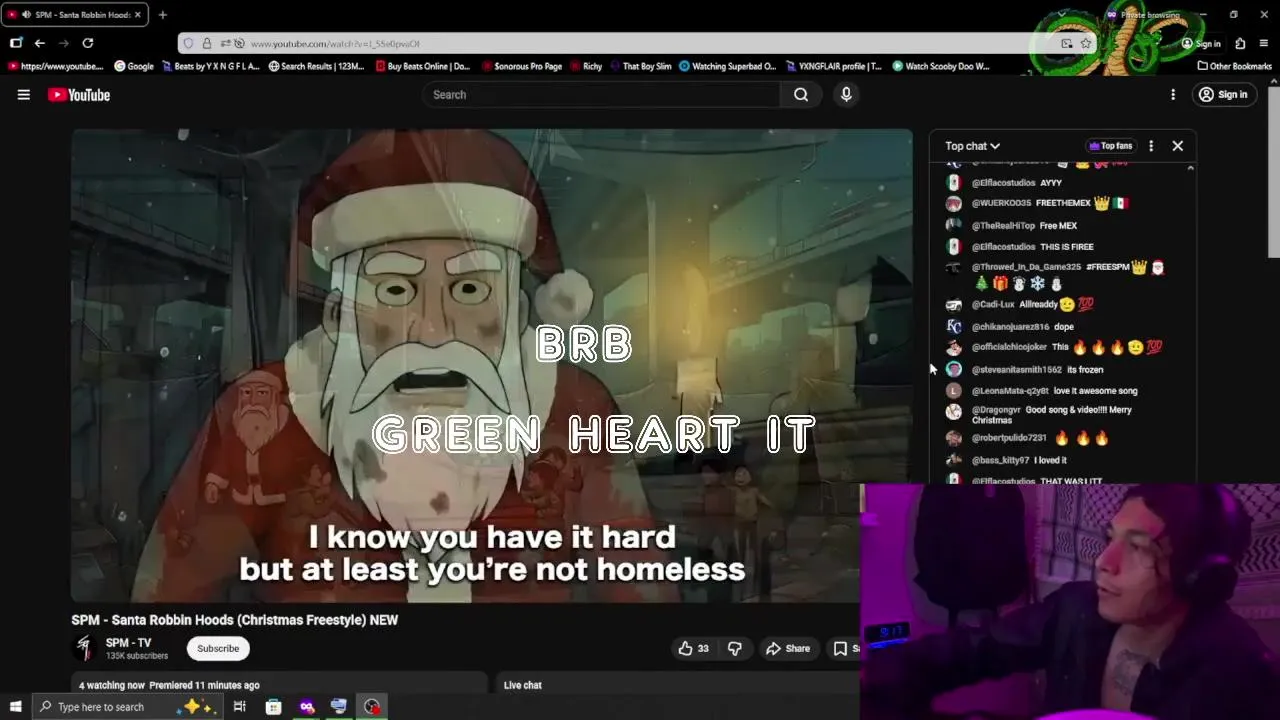Open live chat options three-dot menu

[1151, 146]
